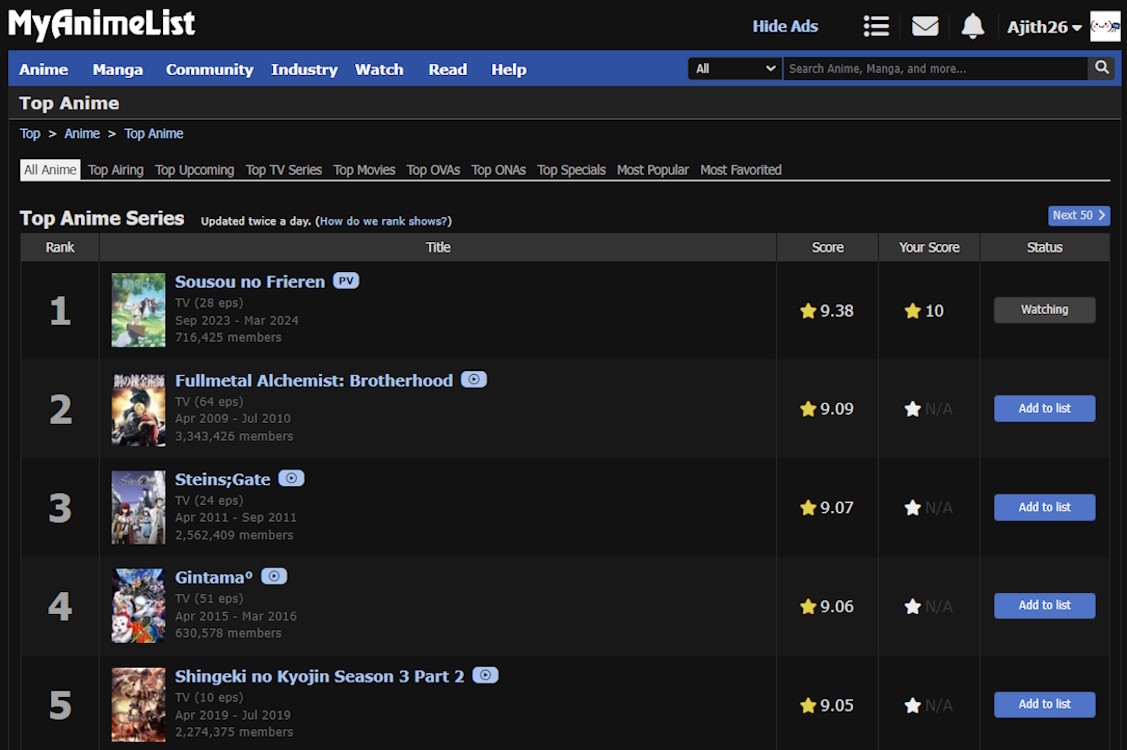Viewport: 1127px width, 750px height.
Task: Open the Sousou no Frieren title link
Action: tap(250, 282)
